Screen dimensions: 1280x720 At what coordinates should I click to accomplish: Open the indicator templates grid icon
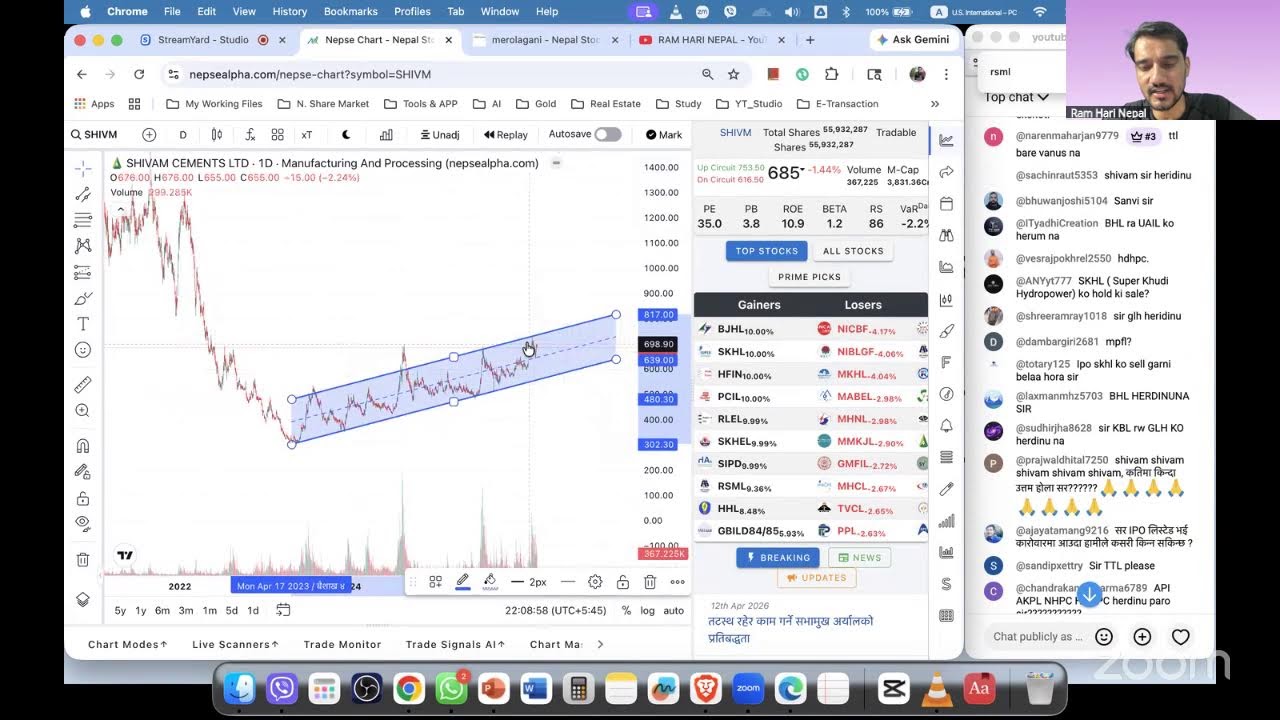(278, 134)
